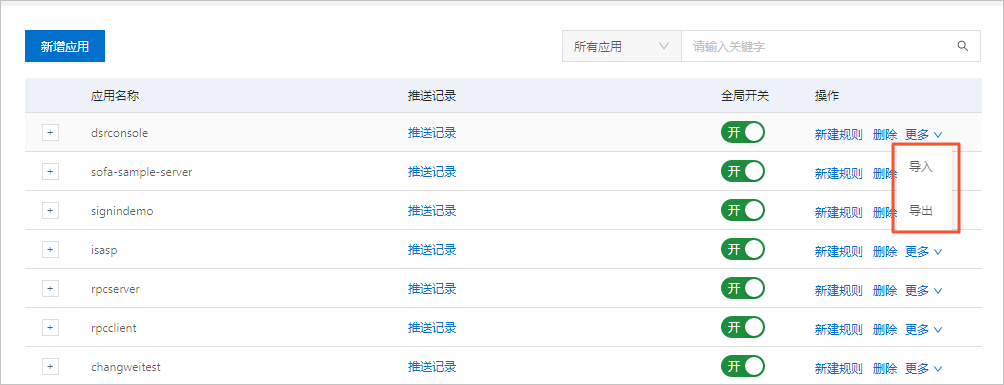Expand the rpcserver row plus icon
Viewport: 1004px width, 385px height.
(x=51, y=289)
